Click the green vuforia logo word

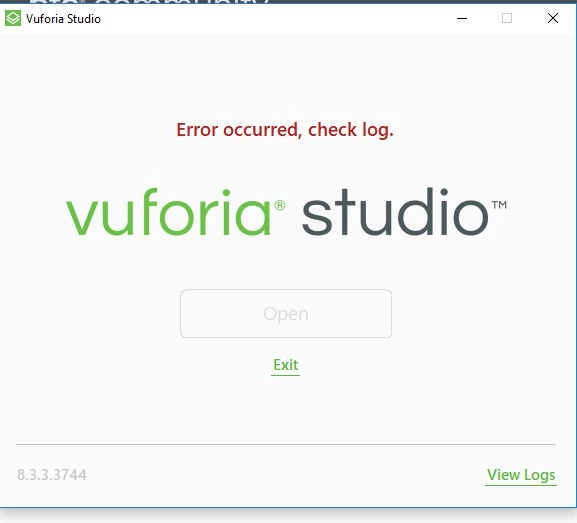169,212
